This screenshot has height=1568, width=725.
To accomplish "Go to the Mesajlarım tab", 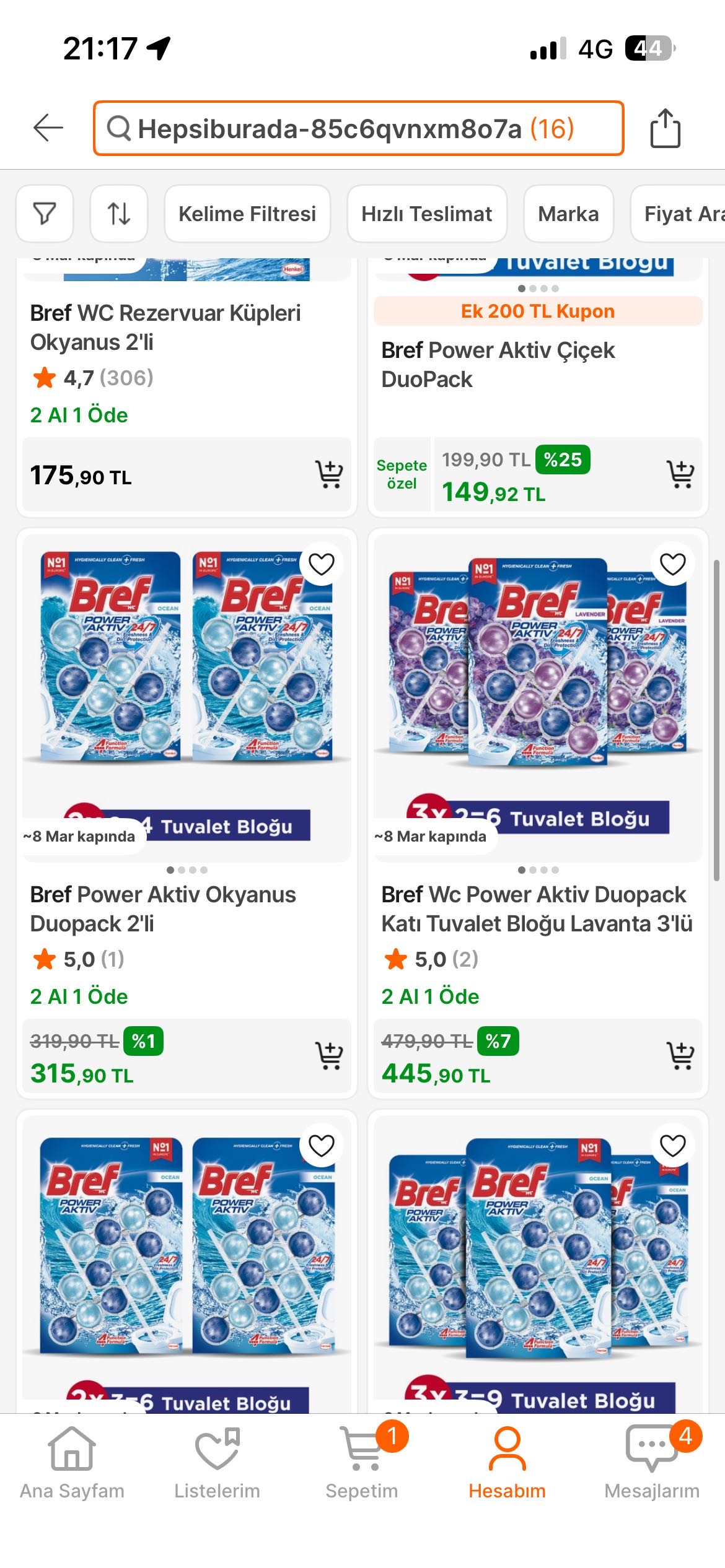I will tap(652, 1463).
